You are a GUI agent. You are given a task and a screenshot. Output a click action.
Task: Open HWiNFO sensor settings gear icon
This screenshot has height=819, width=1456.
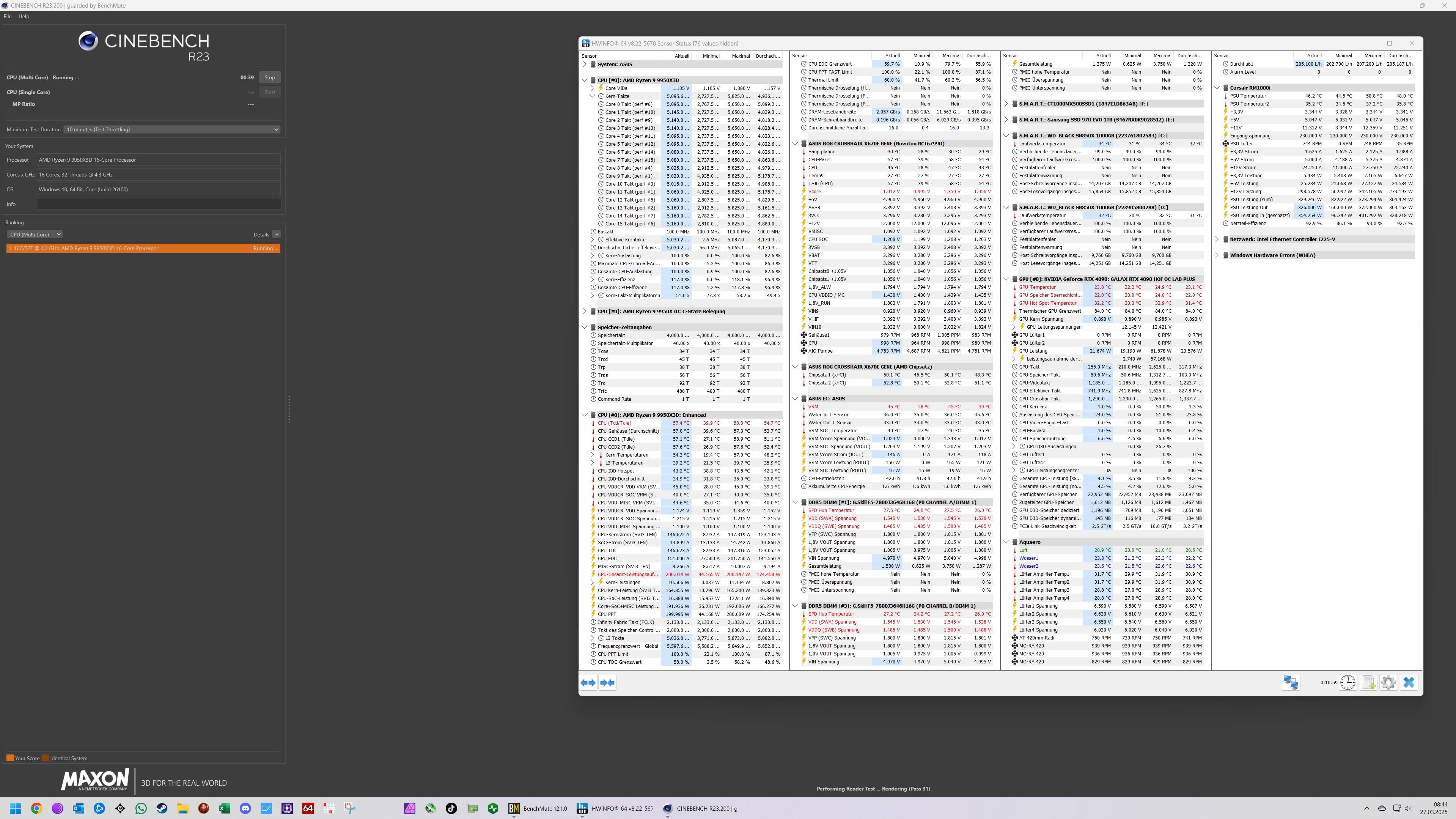click(x=1388, y=683)
